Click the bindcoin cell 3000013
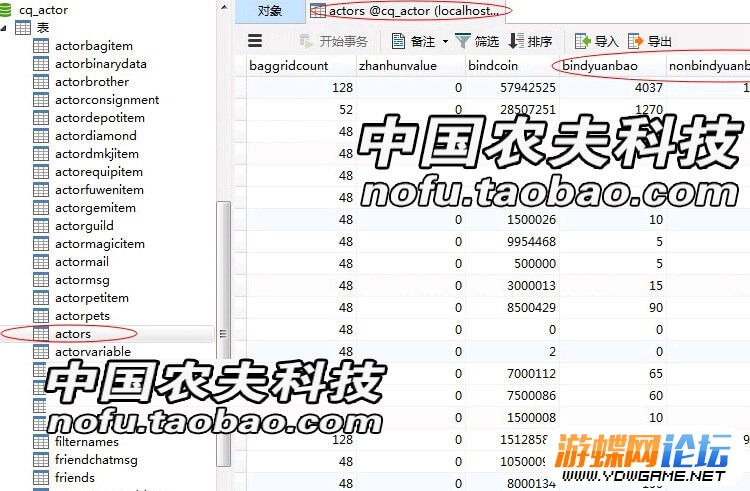Image resolution: width=750 pixels, height=491 pixels. click(x=512, y=285)
